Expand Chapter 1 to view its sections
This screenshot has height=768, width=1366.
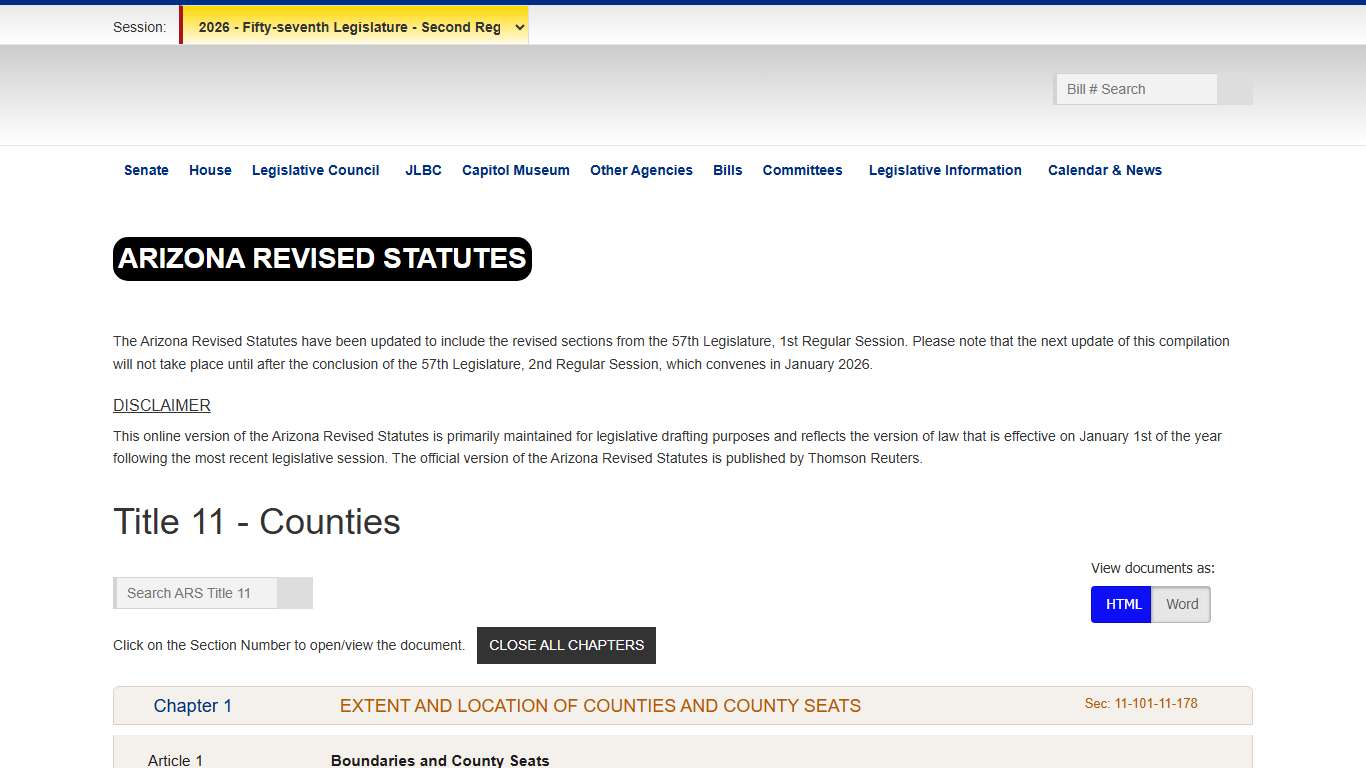[x=193, y=705]
